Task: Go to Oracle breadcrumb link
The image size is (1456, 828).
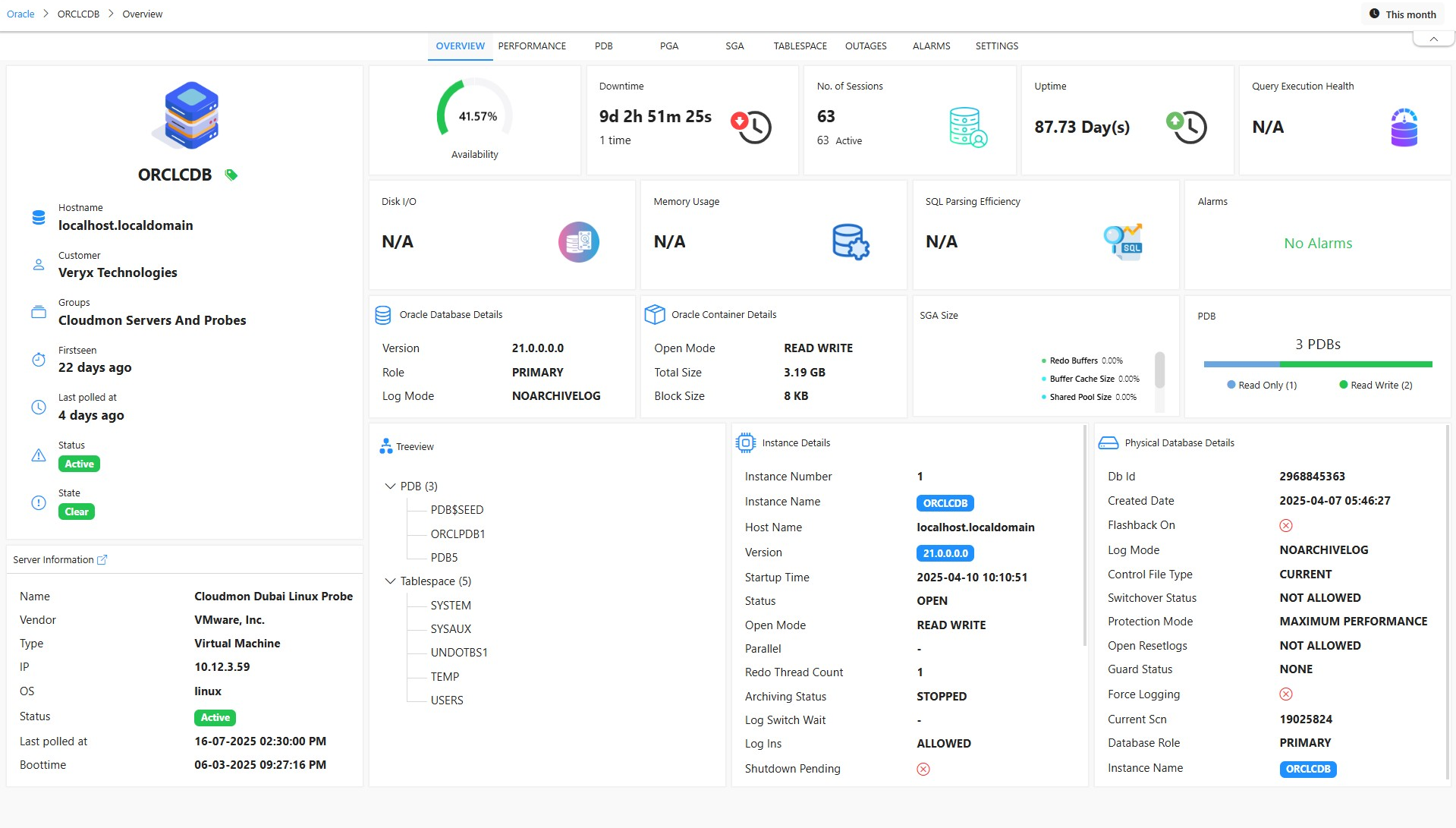Action: click(20, 14)
